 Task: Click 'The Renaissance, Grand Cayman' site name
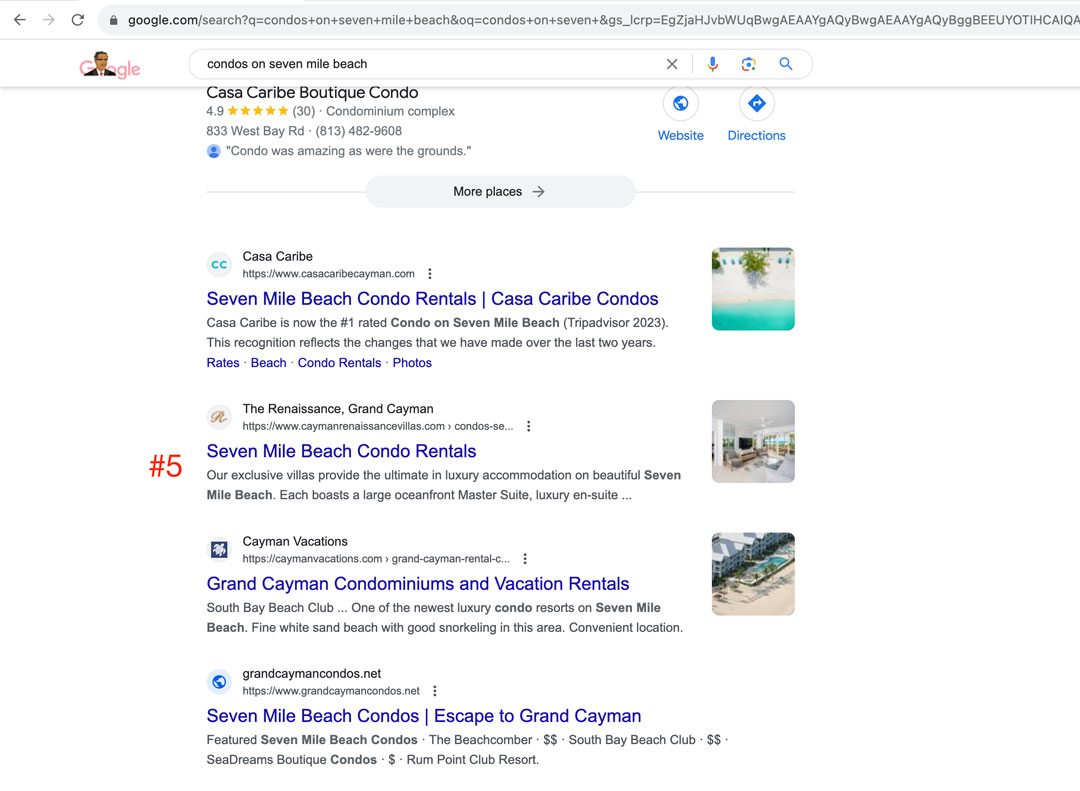[x=338, y=409]
